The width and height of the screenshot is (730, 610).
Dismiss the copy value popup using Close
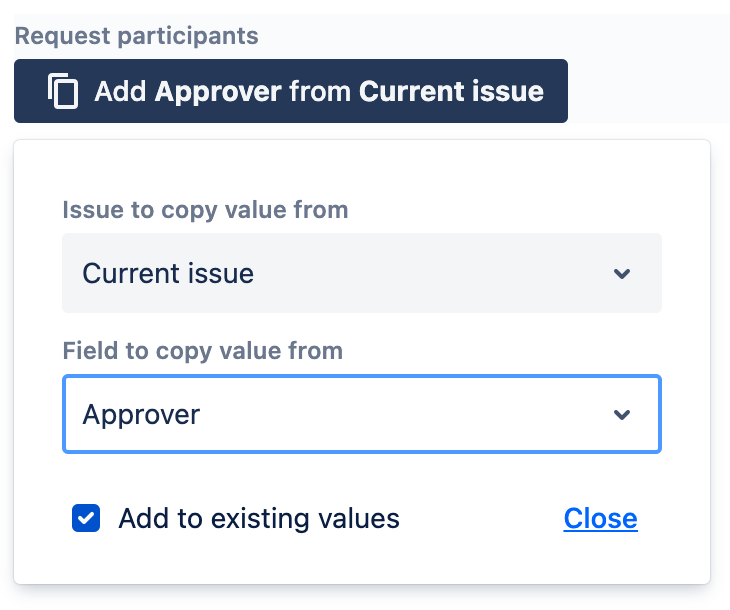601,518
